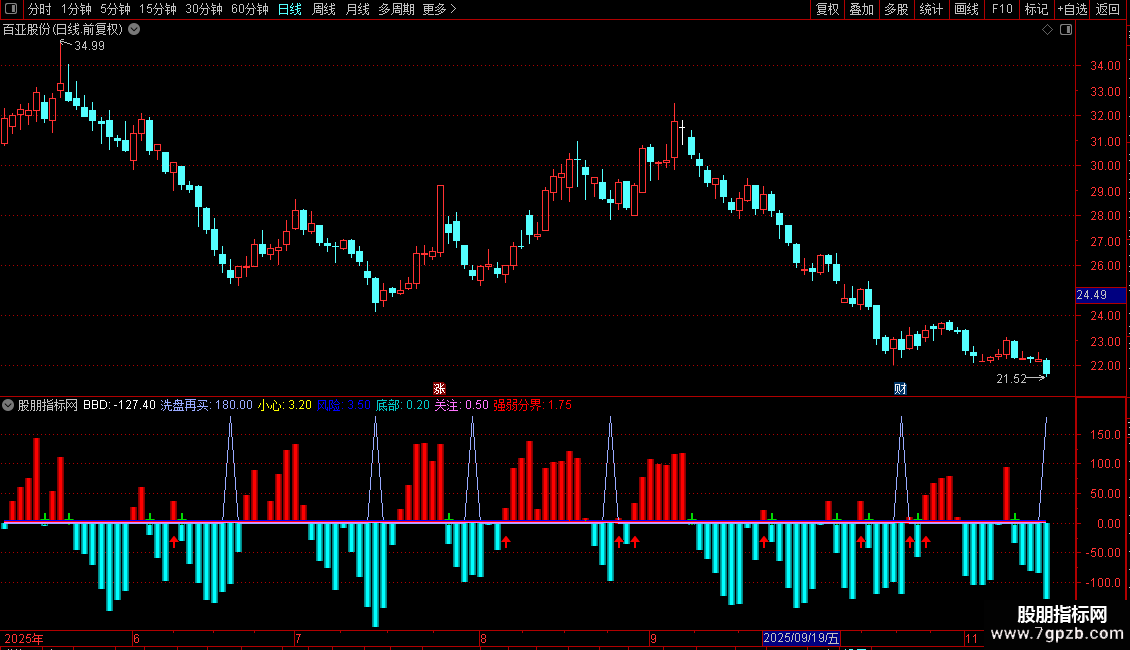Viewport: 1130px width, 650px height.
Task: Select the 5分钟 period tab
Action: tap(115, 9)
